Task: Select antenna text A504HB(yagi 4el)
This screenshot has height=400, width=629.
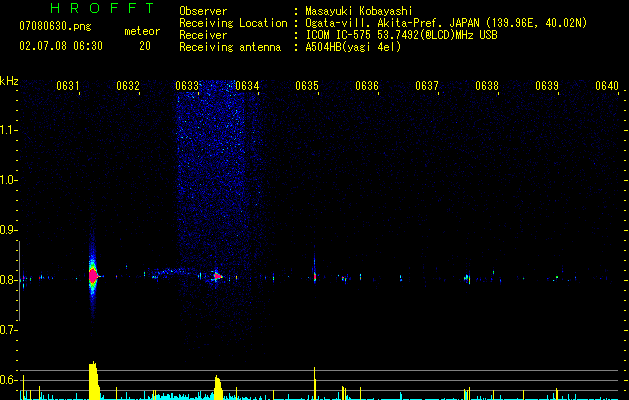Action: point(353,47)
